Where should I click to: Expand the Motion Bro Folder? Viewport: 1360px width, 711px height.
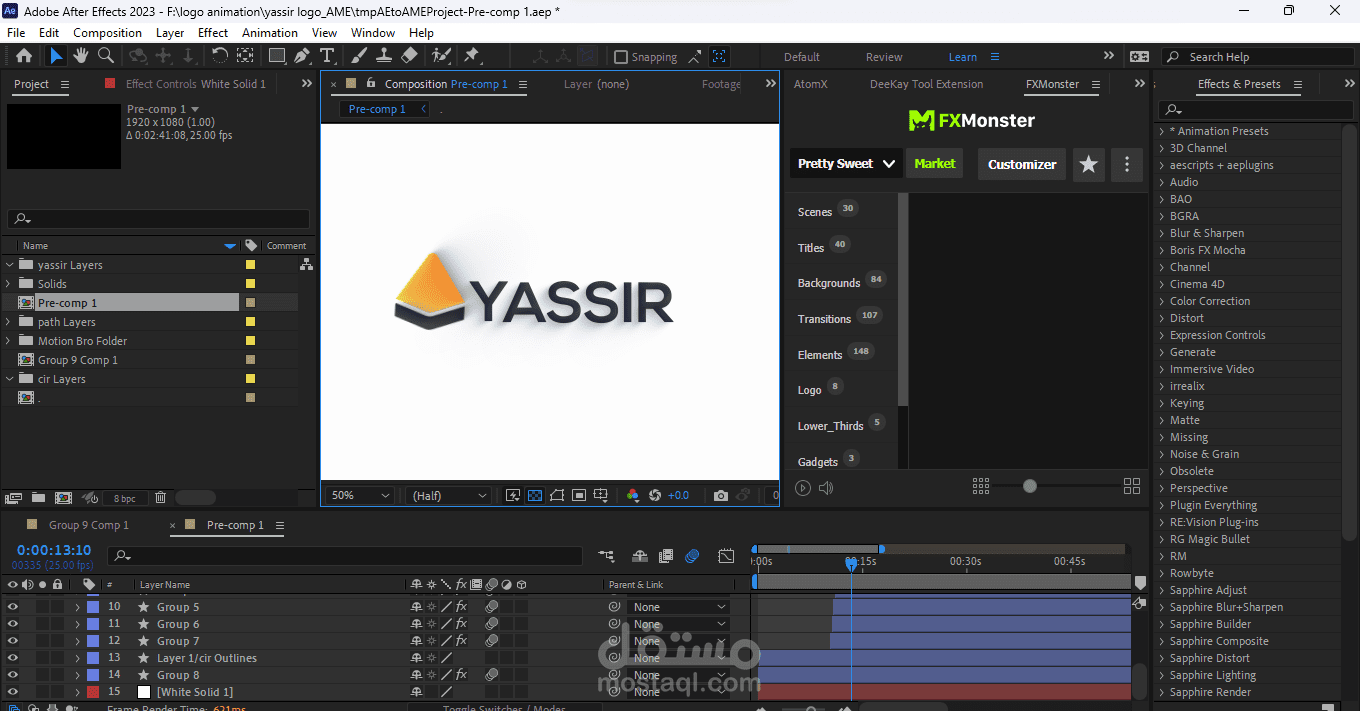[x=10, y=341]
